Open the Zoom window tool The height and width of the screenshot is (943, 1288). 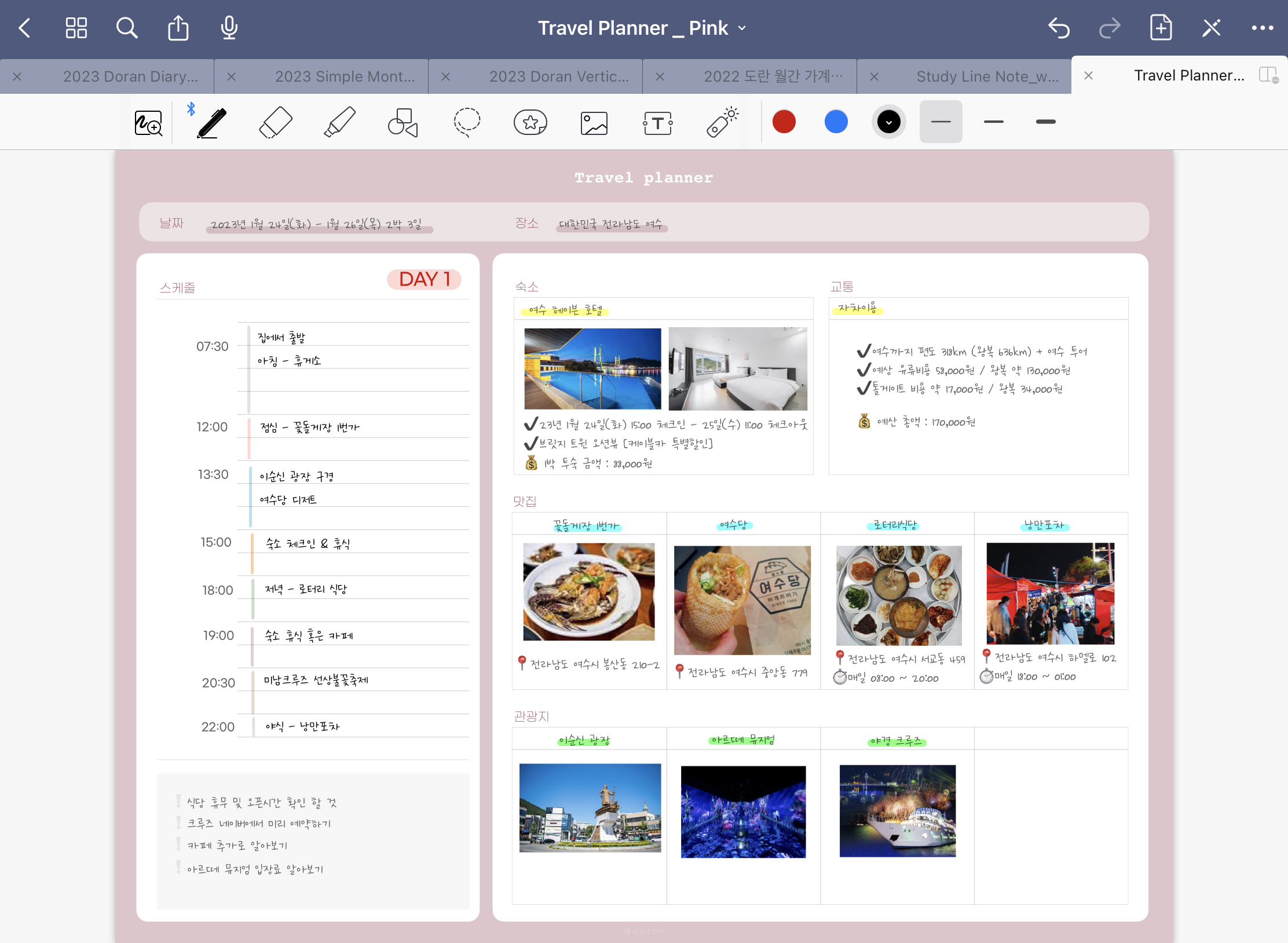148,122
